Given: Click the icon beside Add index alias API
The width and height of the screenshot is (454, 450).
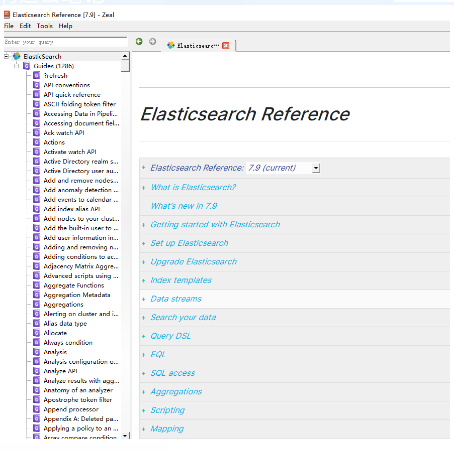Looking at the screenshot, I should tap(36, 209).
